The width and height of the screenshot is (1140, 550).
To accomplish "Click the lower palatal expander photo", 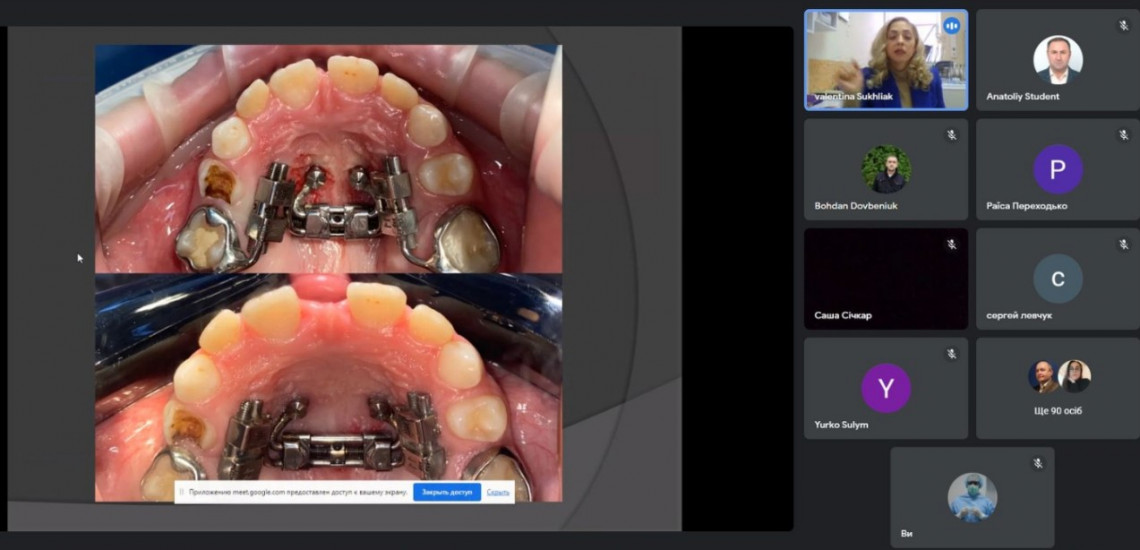I will click(x=329, y=387).
